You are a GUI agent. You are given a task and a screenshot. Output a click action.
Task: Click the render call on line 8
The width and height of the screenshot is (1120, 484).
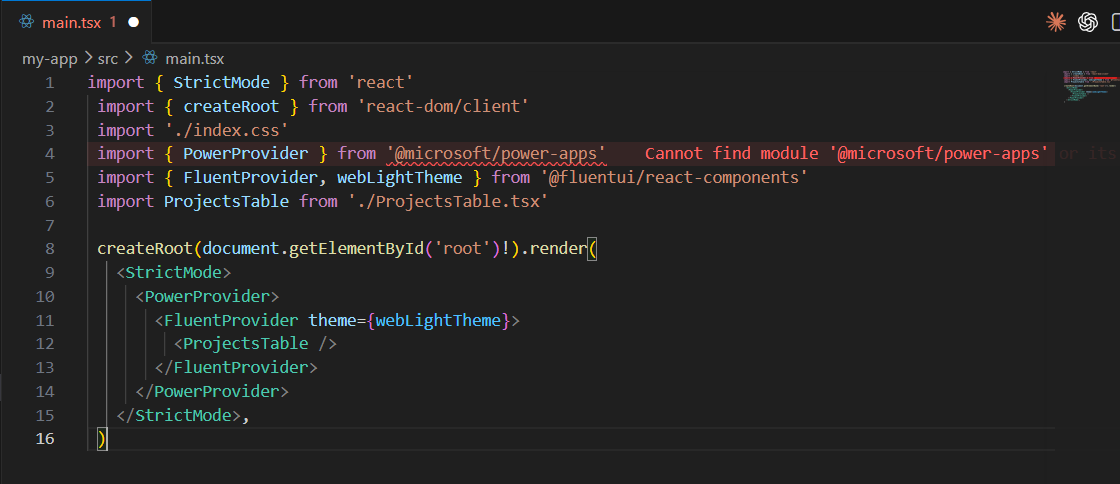tap(557, 248)
